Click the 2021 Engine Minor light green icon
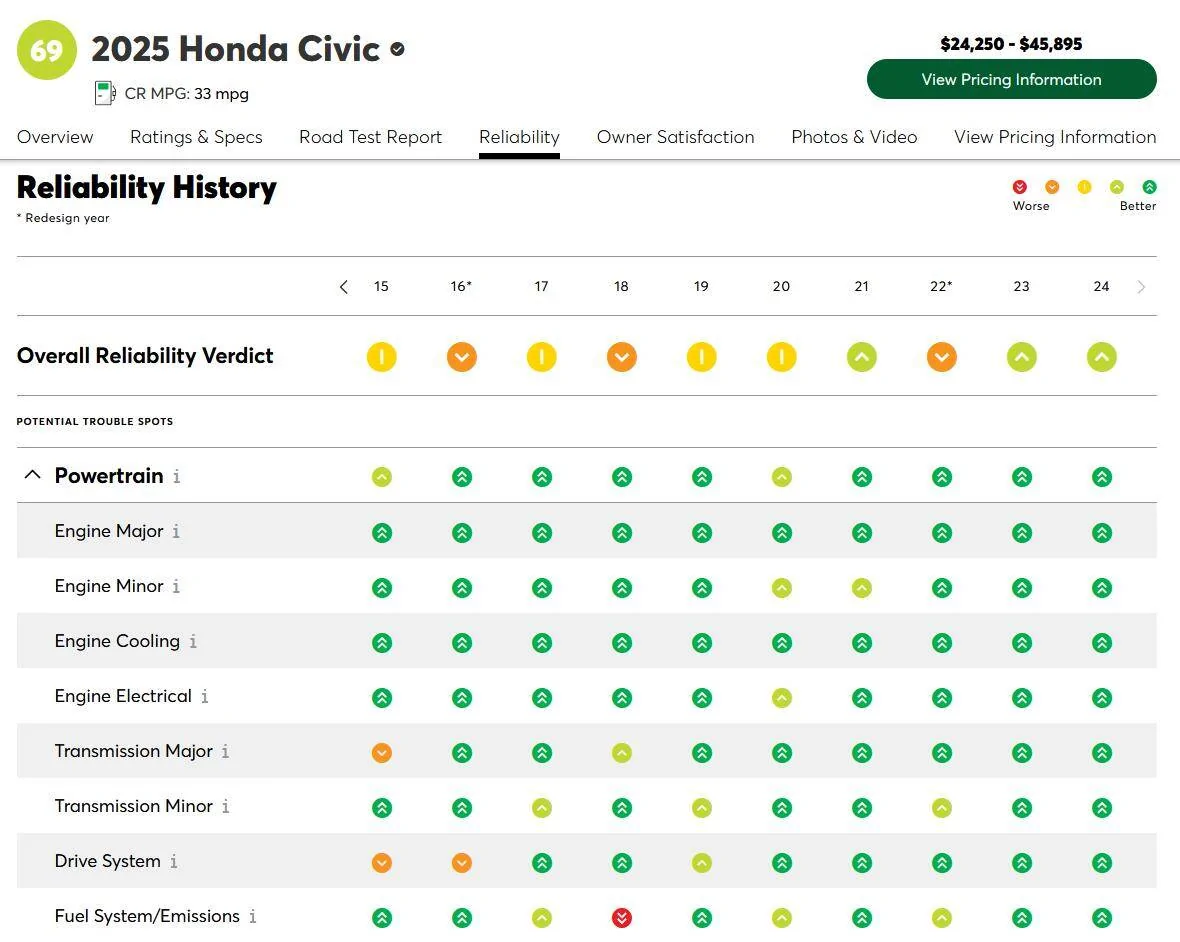Screen dimensions: 1180x942 click(x=862, y=588)
